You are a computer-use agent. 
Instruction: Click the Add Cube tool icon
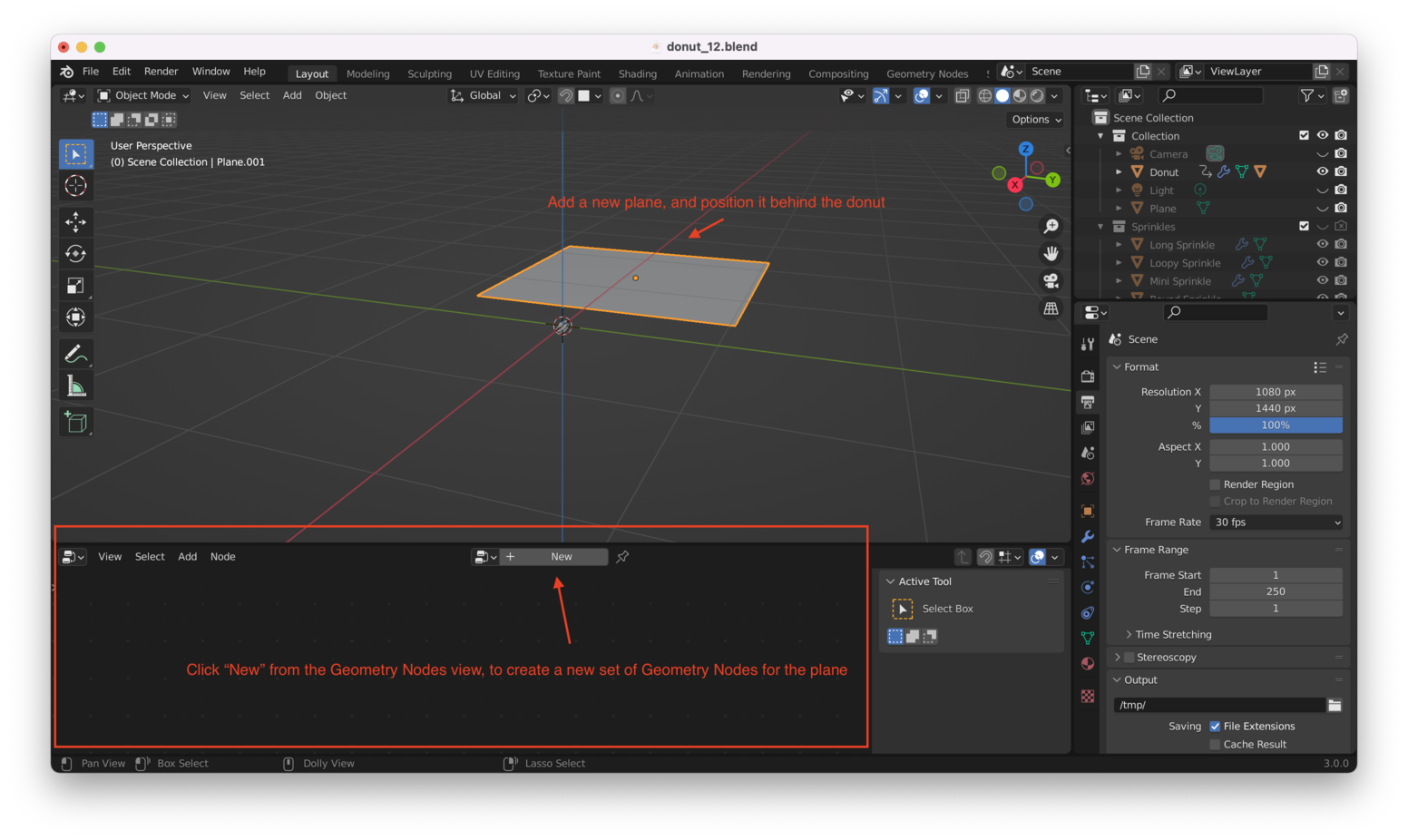click(x=76, y=422)
